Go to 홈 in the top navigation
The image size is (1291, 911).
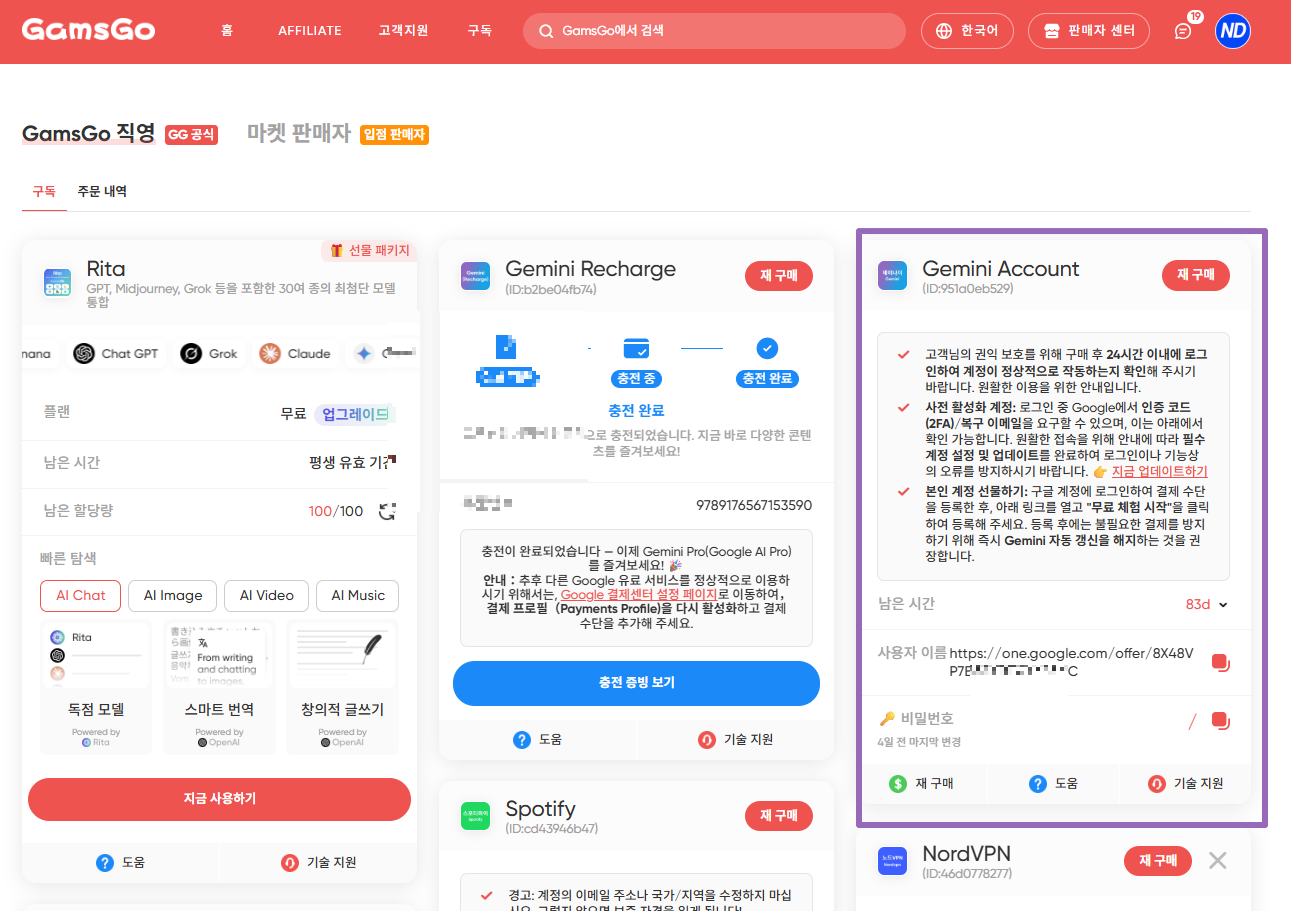coord(227,31)
